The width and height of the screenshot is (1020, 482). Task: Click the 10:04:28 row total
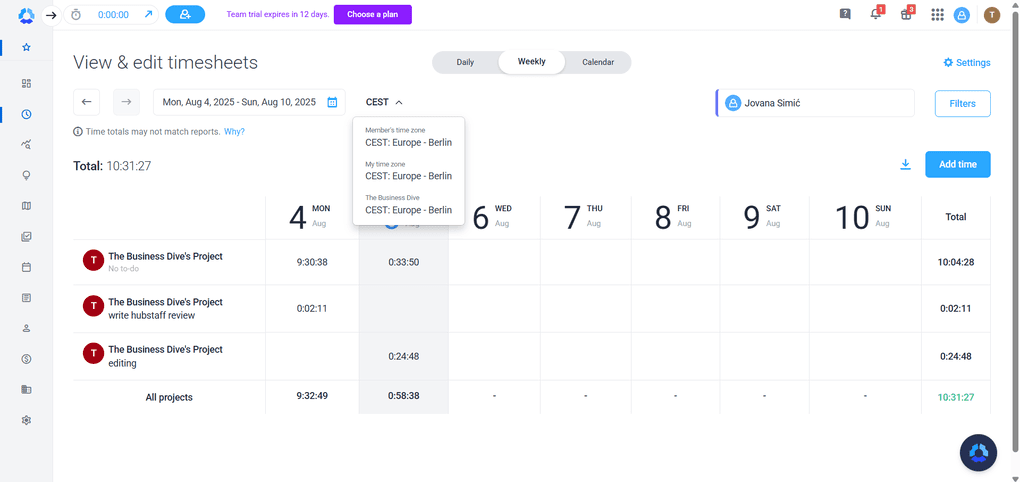point(956,262)
